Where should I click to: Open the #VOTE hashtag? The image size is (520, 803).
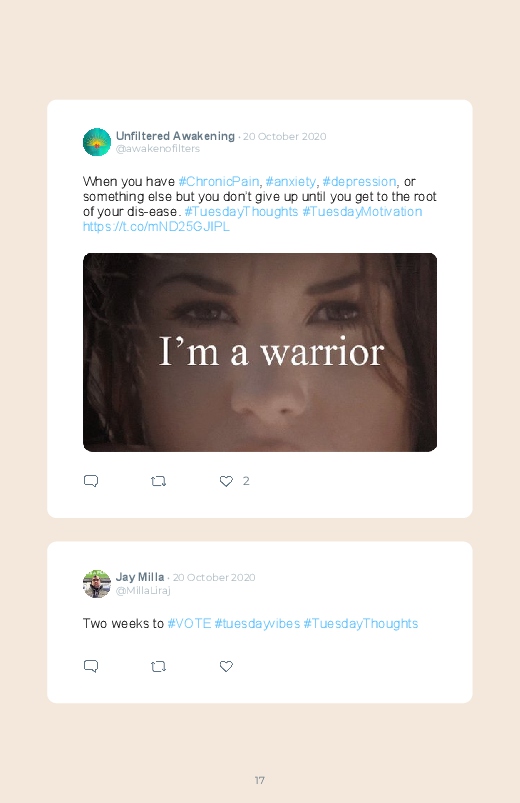[189, 623]
